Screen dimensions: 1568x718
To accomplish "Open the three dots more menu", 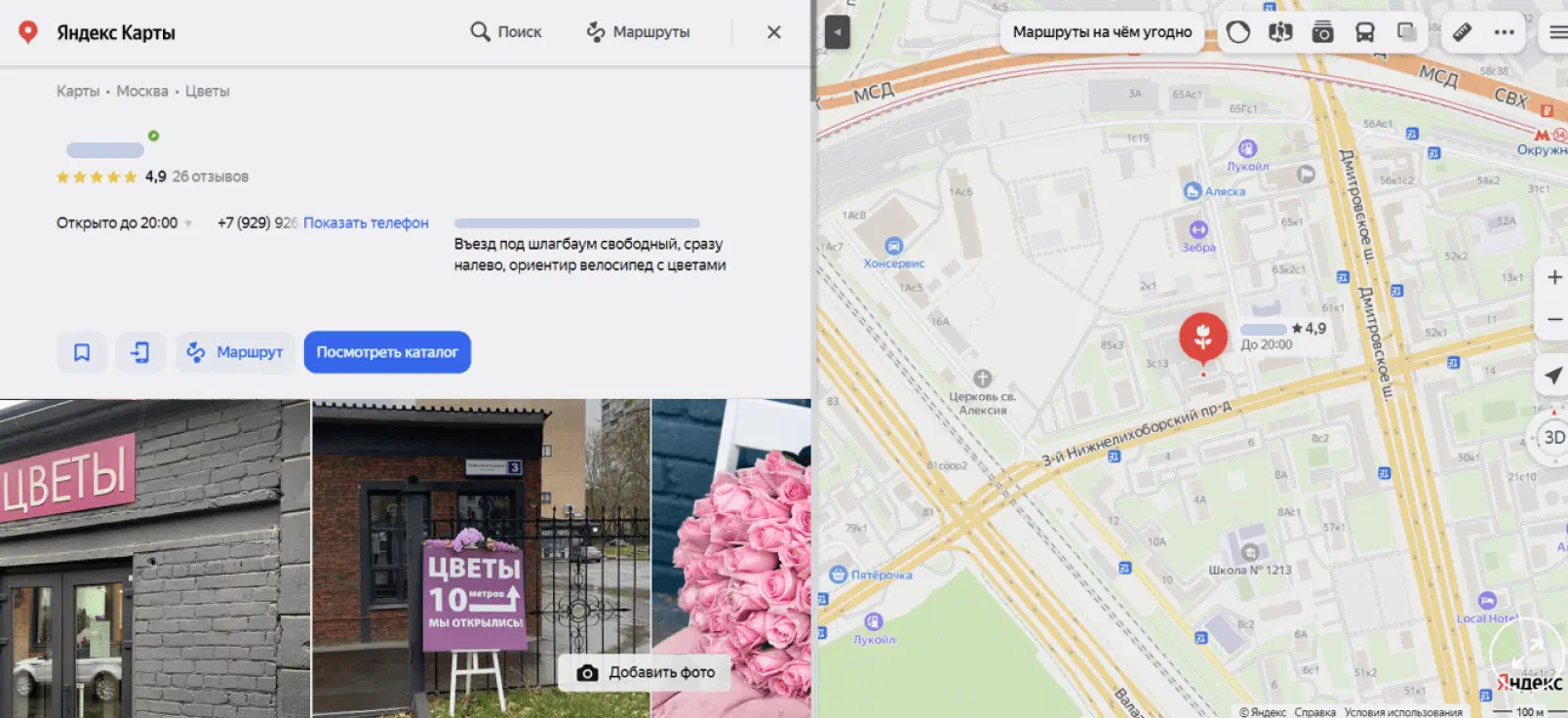I will tap(1505, 32).
